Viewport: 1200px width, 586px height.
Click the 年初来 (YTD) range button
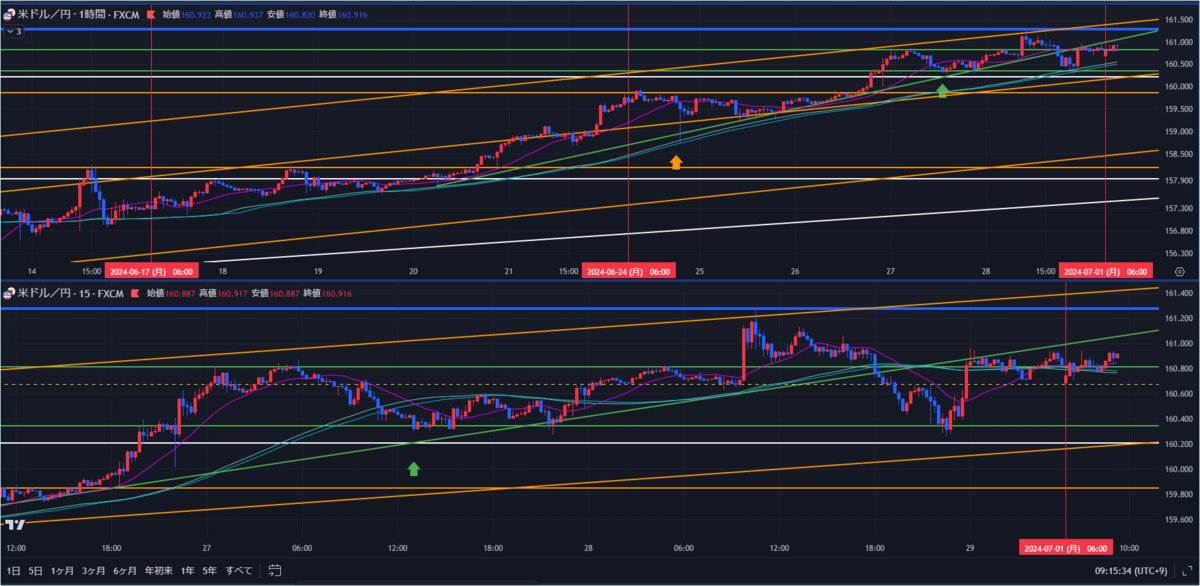click(x=158, y=570)
